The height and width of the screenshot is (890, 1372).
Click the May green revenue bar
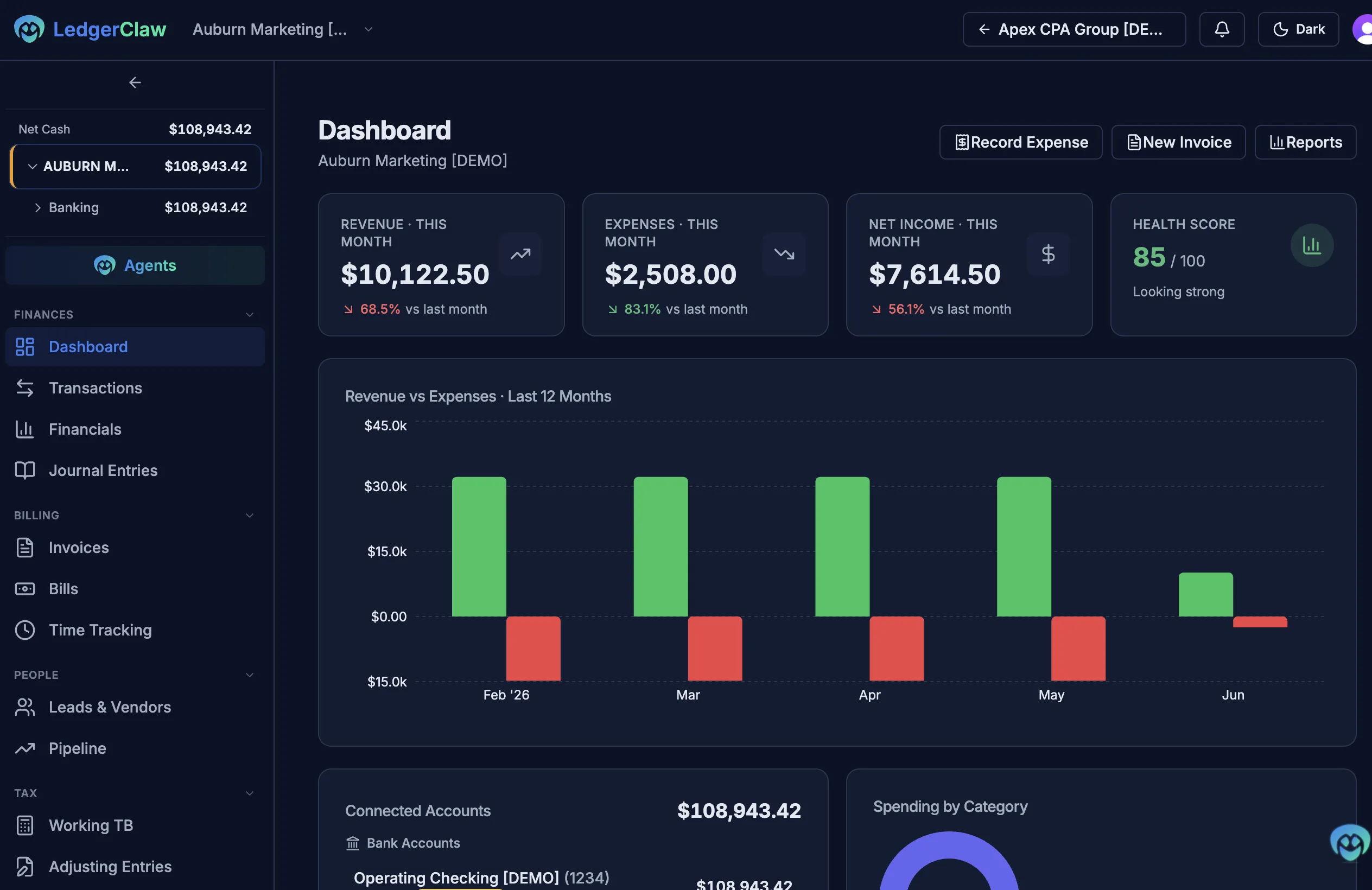click(1024, 546)
